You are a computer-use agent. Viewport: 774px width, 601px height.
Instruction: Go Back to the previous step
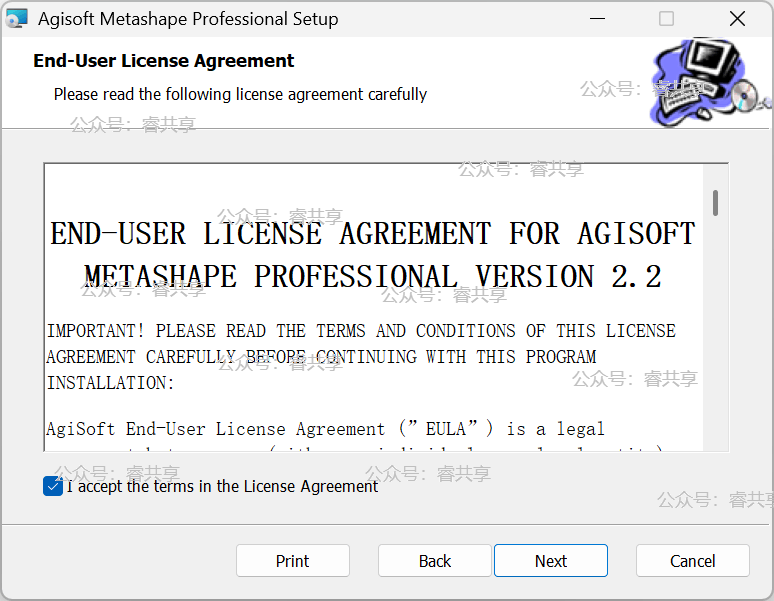coord(434,561)
